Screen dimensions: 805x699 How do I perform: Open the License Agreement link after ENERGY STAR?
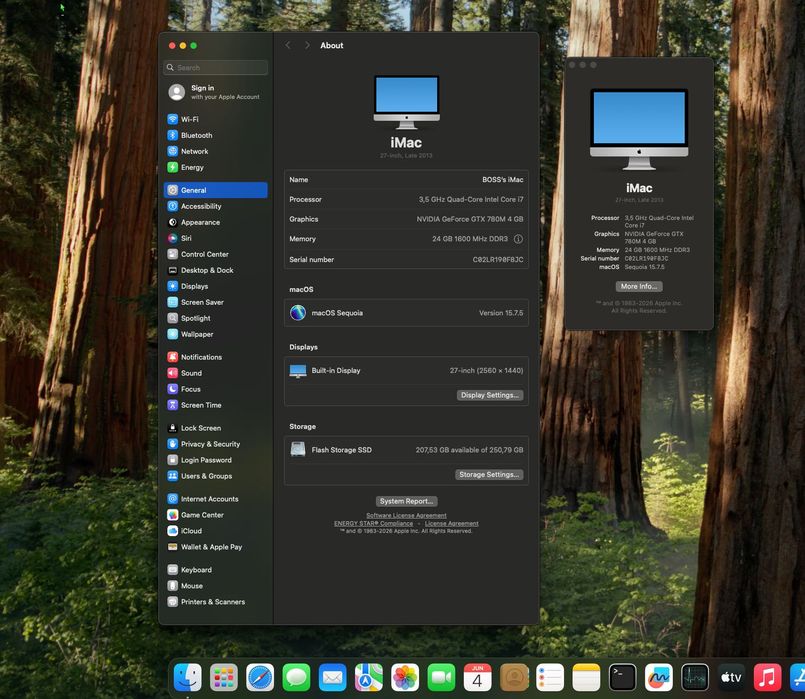(x=451, y=523)
